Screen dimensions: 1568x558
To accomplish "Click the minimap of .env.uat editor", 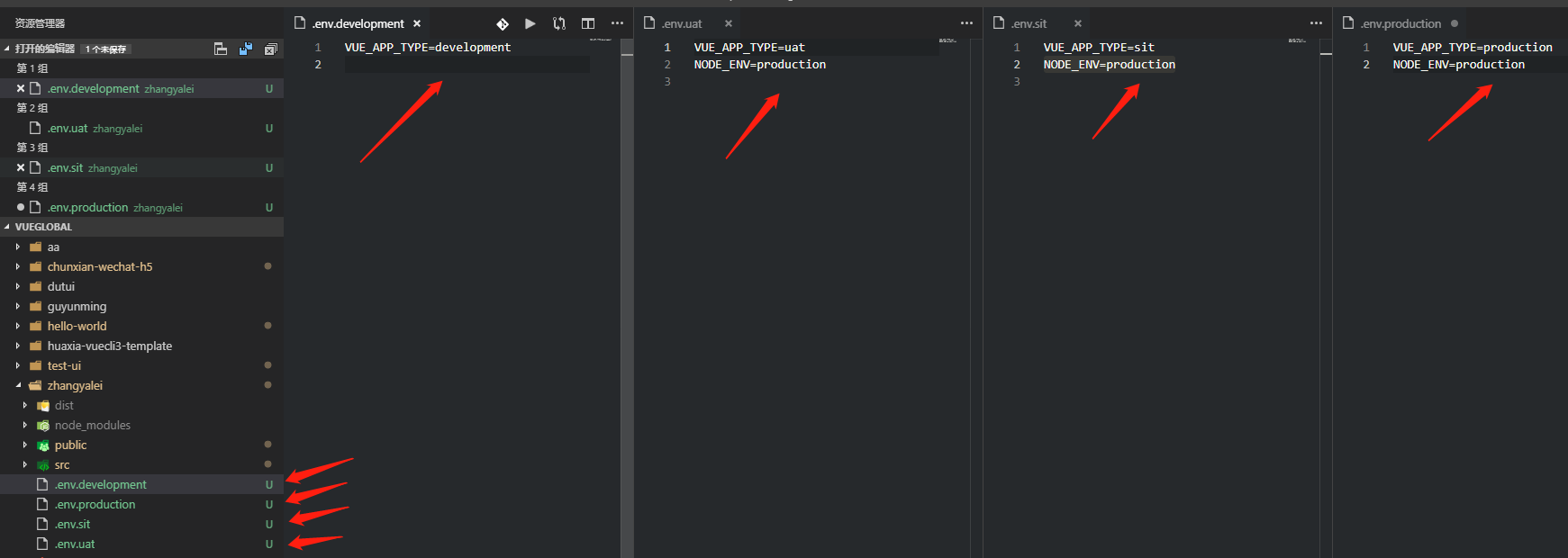I will click(x=947, y=40).
